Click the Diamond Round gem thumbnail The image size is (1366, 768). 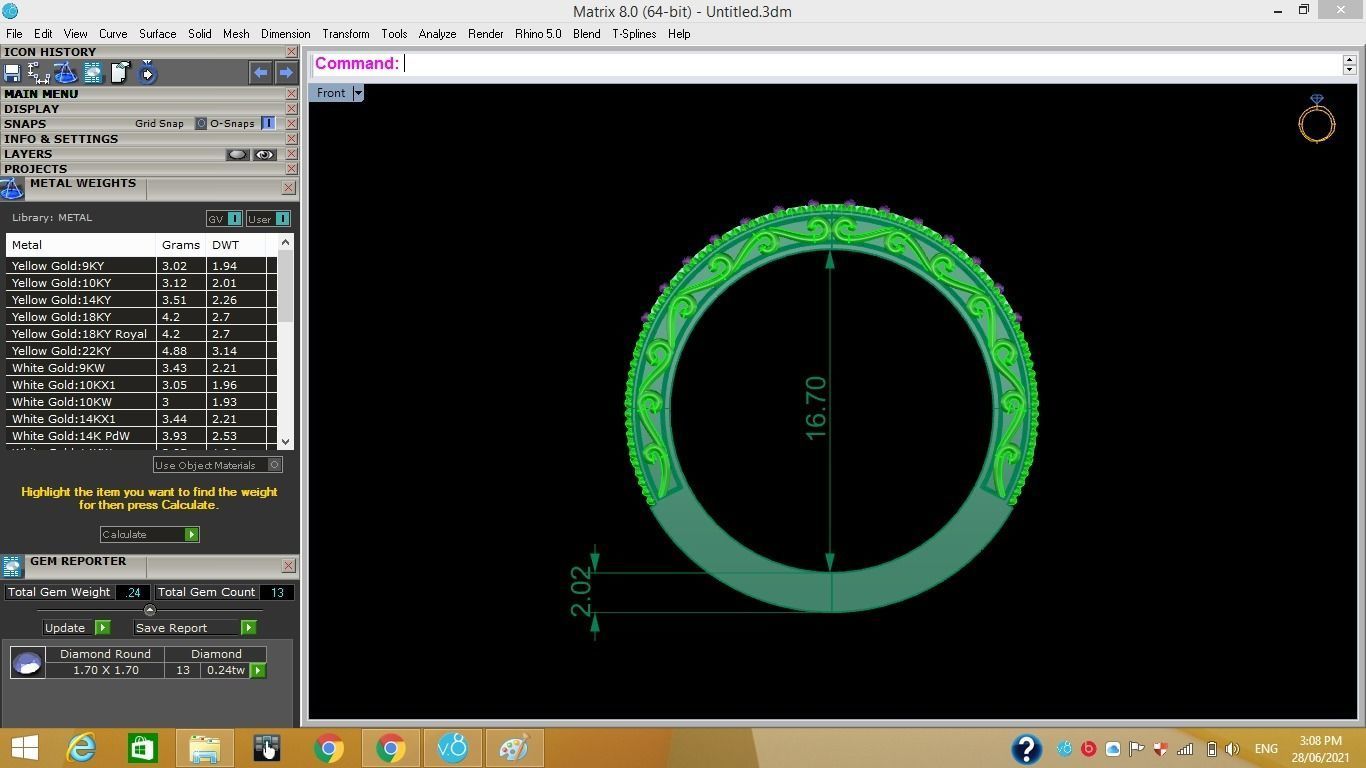27,662
